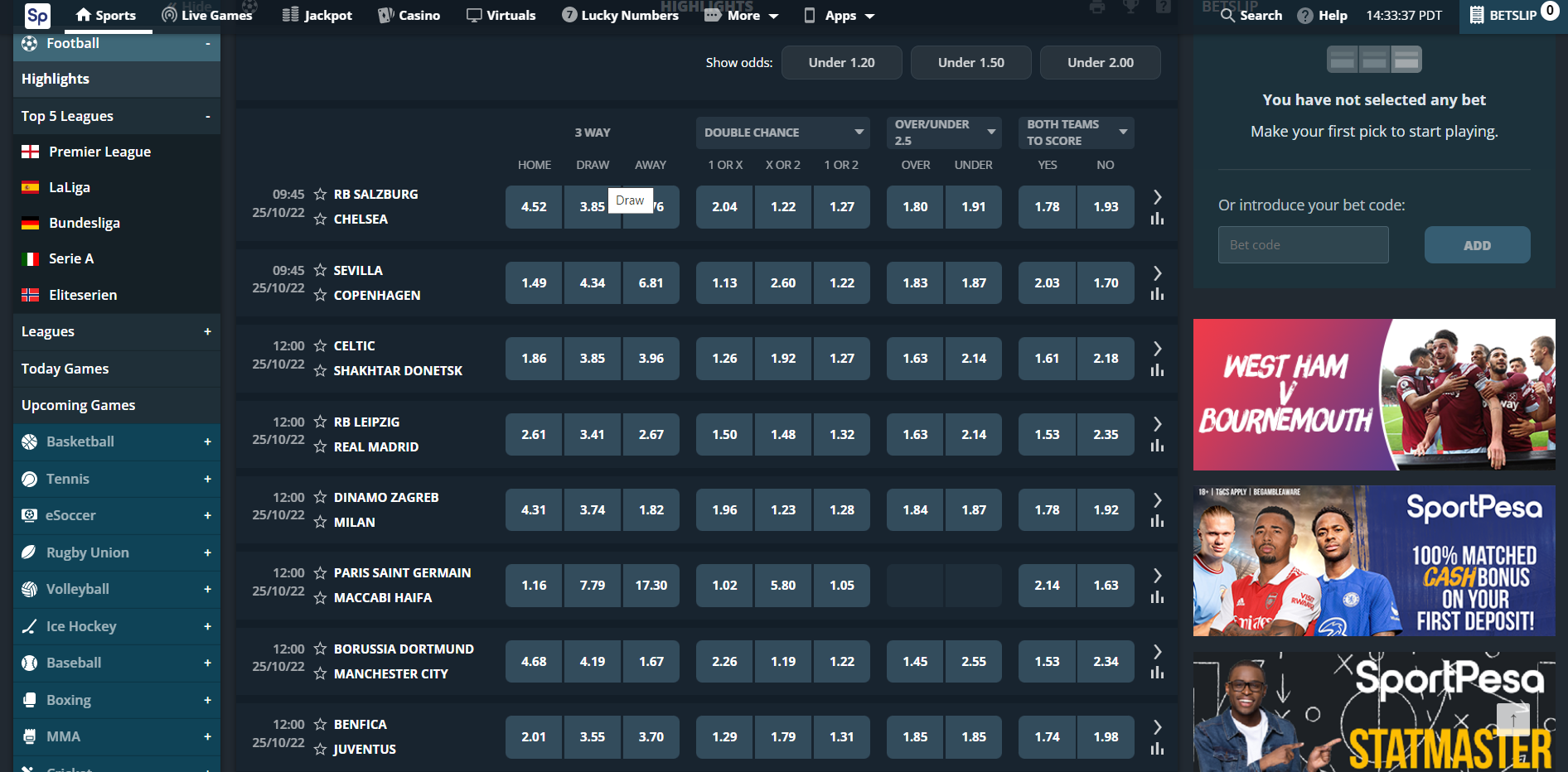1568x772 pixels.
Task: Click the Premier League England flag
Action: tap(31, 152)
